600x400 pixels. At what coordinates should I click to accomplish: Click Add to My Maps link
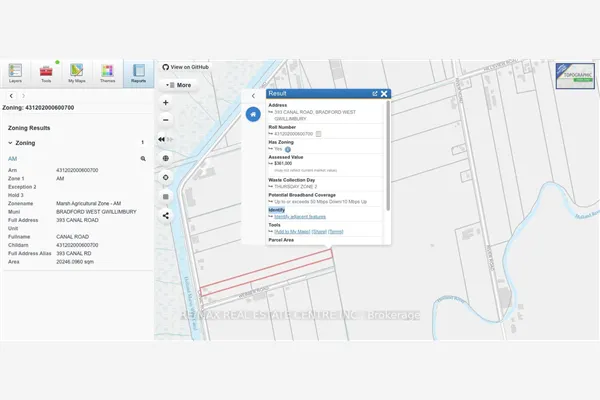pyautogui.click(x=292, y=232)
